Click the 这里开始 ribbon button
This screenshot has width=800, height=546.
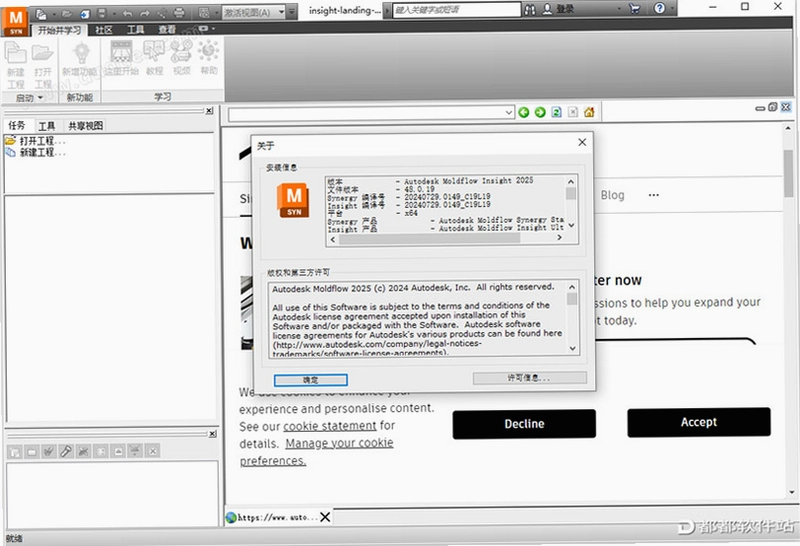click(121, 59)
